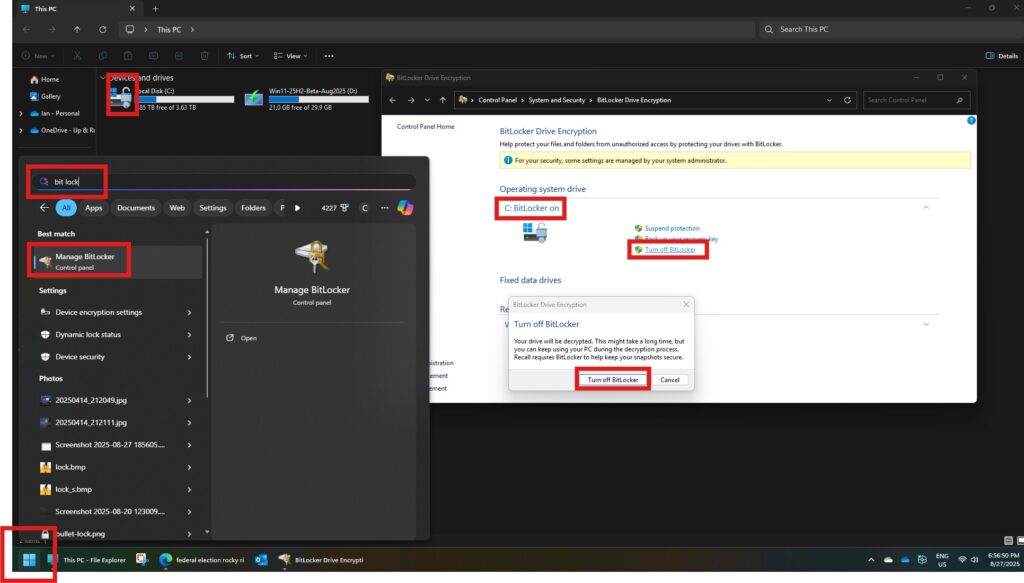
Task: Expand the lower drive section chevron
Action: pos(926,323)
